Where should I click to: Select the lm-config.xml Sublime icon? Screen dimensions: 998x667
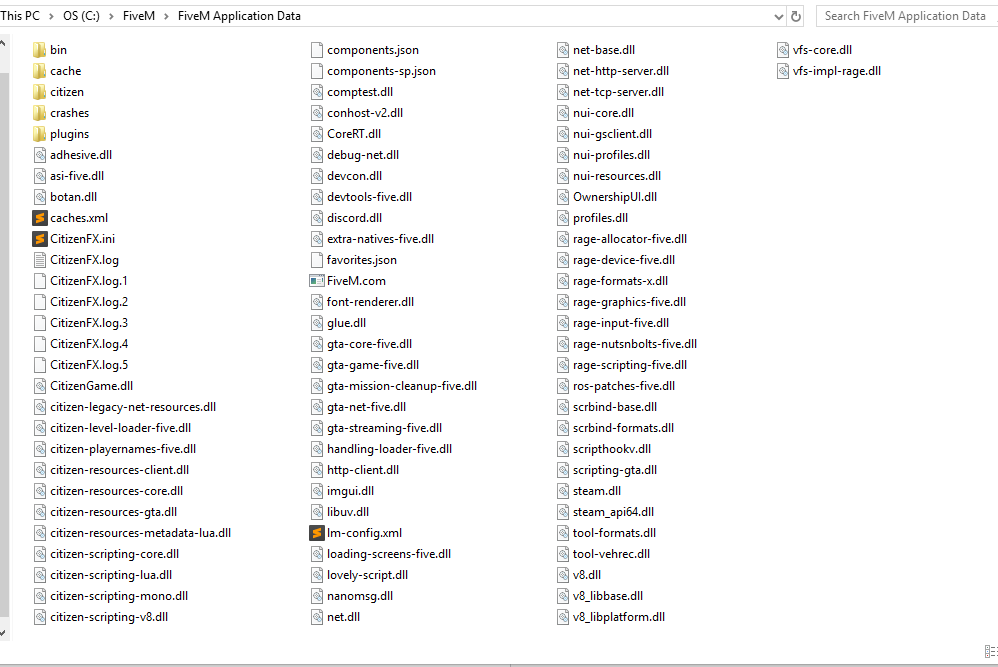tap(316, 533)
